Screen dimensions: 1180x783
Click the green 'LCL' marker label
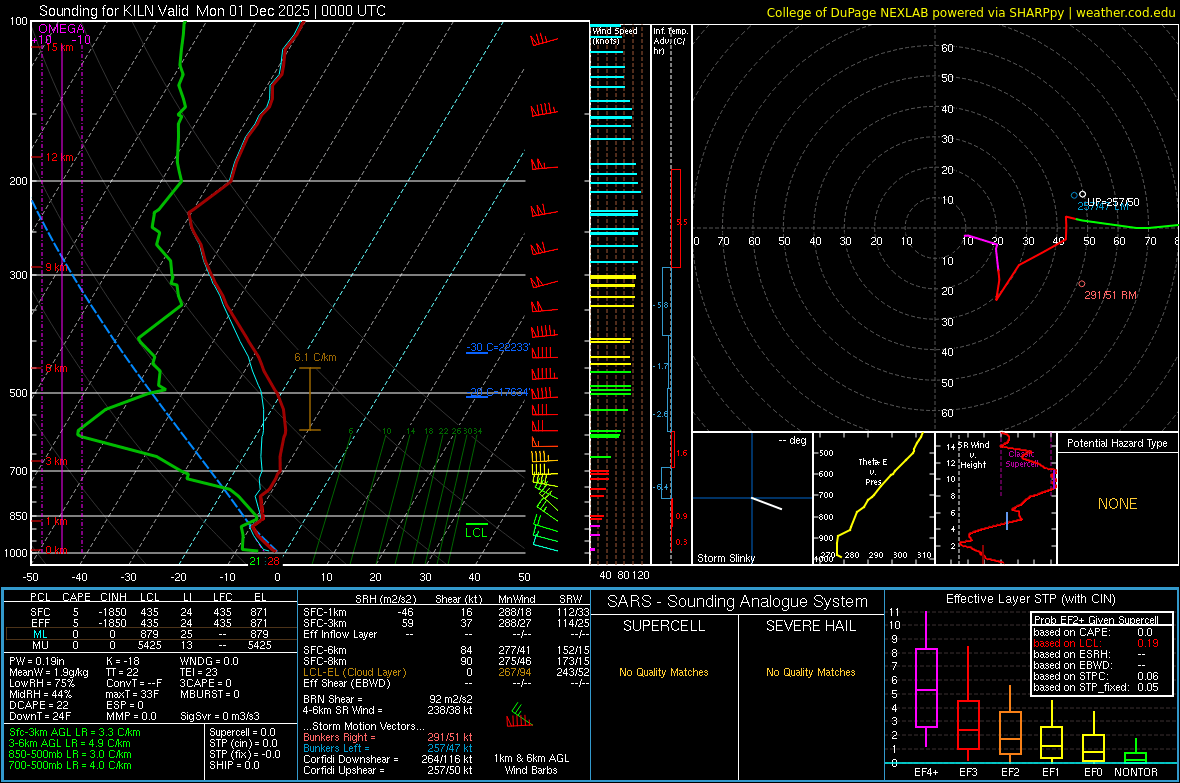tap(476, 533)
